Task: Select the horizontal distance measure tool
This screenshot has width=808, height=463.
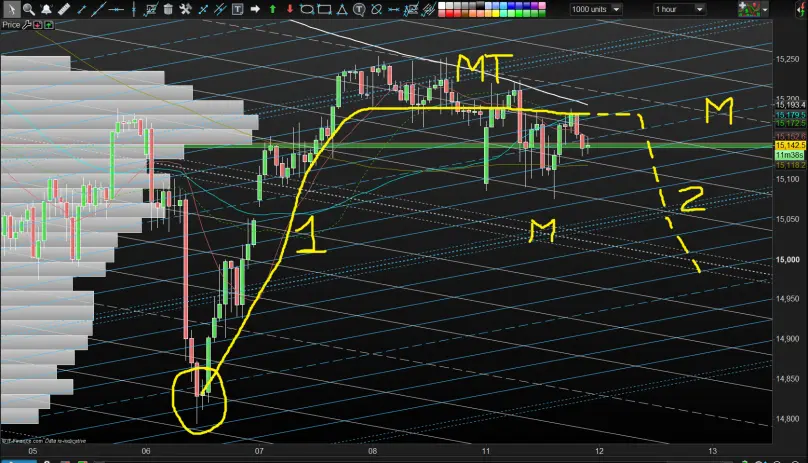Action: pos(394,9)
